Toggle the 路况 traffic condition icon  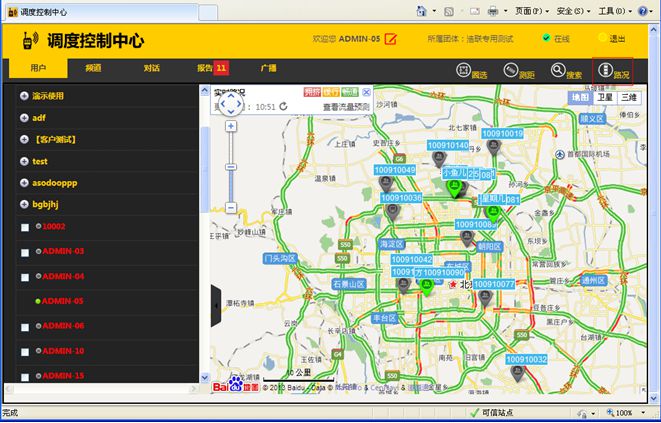[x=605, y=70]
